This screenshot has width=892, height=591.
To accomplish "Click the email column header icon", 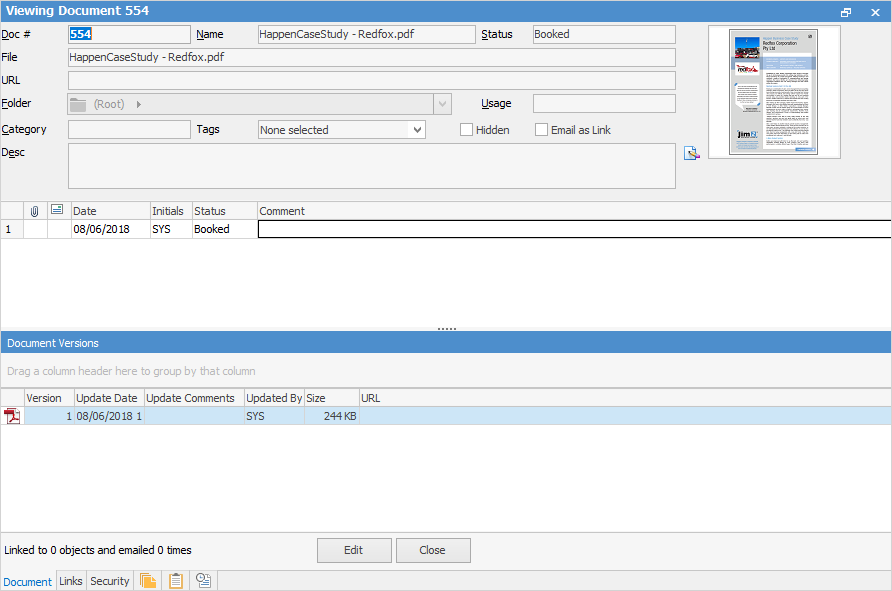I will click(56, 210).
